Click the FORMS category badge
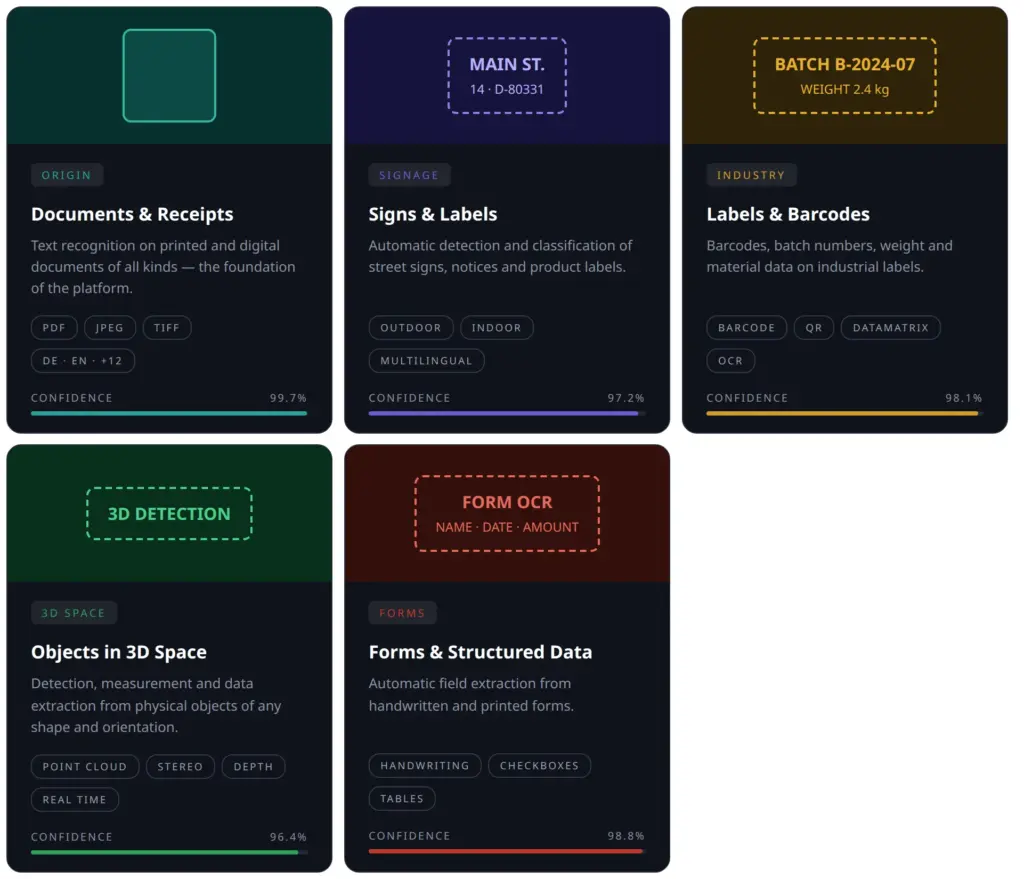Viewport: 1024px width, 879px height. [x=402, y=613]
